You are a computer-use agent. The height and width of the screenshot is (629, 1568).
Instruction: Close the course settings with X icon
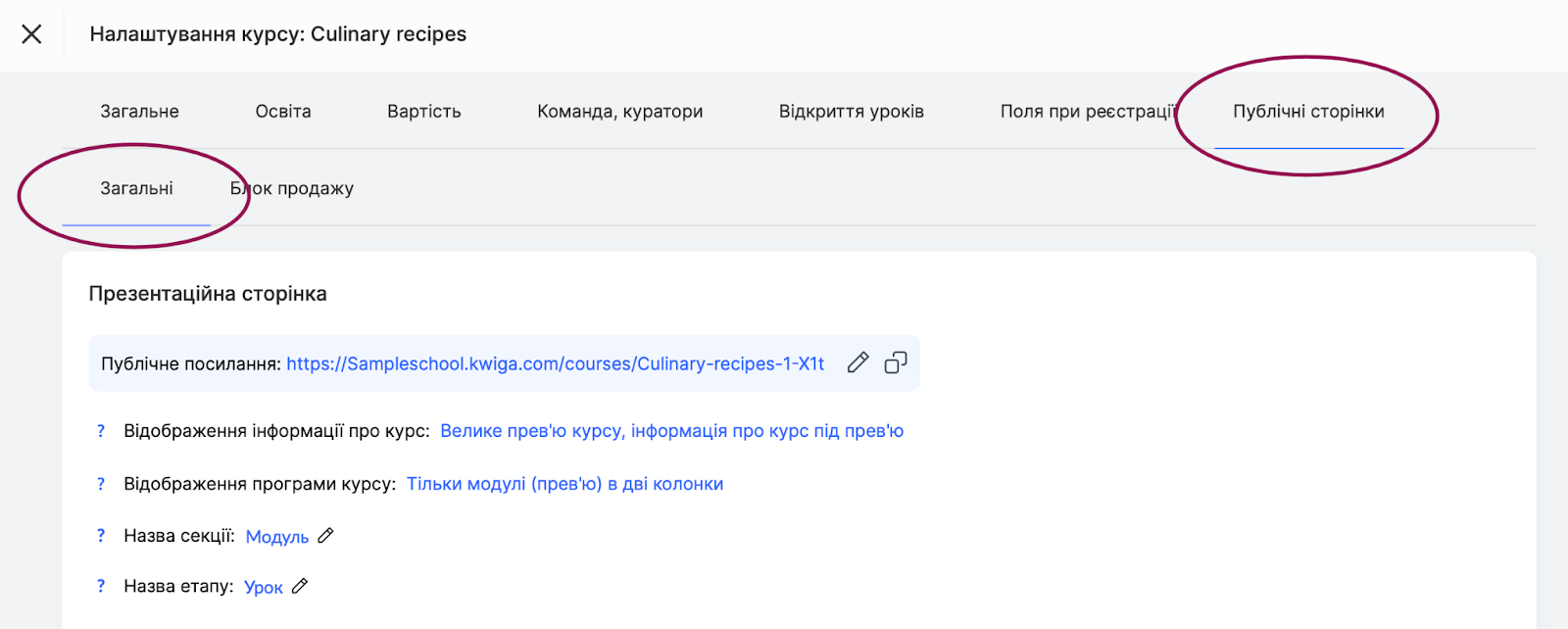tap(31, 34)
